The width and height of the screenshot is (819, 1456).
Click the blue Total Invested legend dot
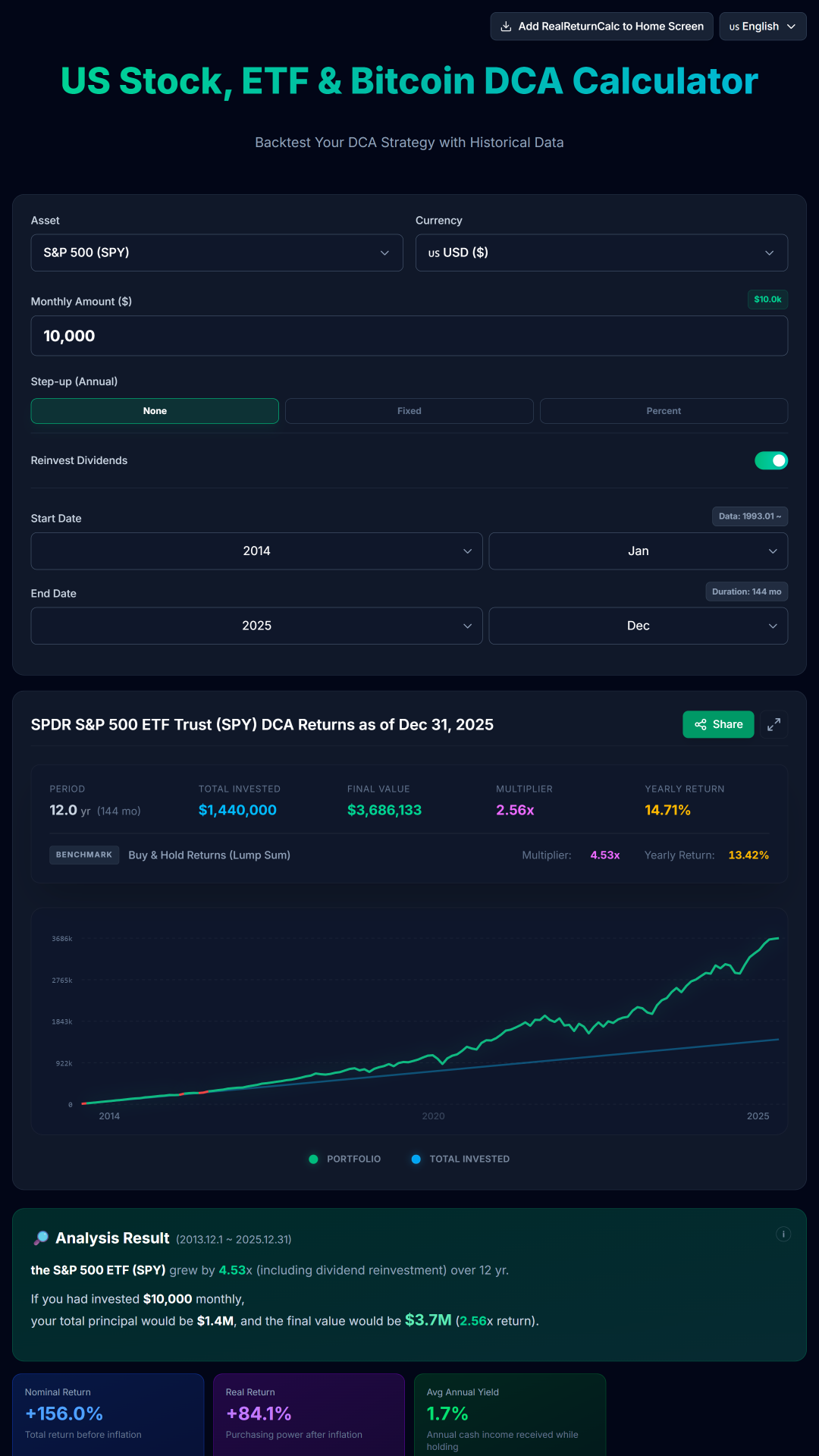416,1159
